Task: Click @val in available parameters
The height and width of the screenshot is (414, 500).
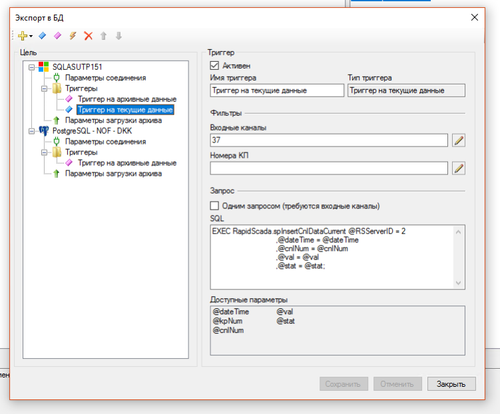Action: (285, 312)
